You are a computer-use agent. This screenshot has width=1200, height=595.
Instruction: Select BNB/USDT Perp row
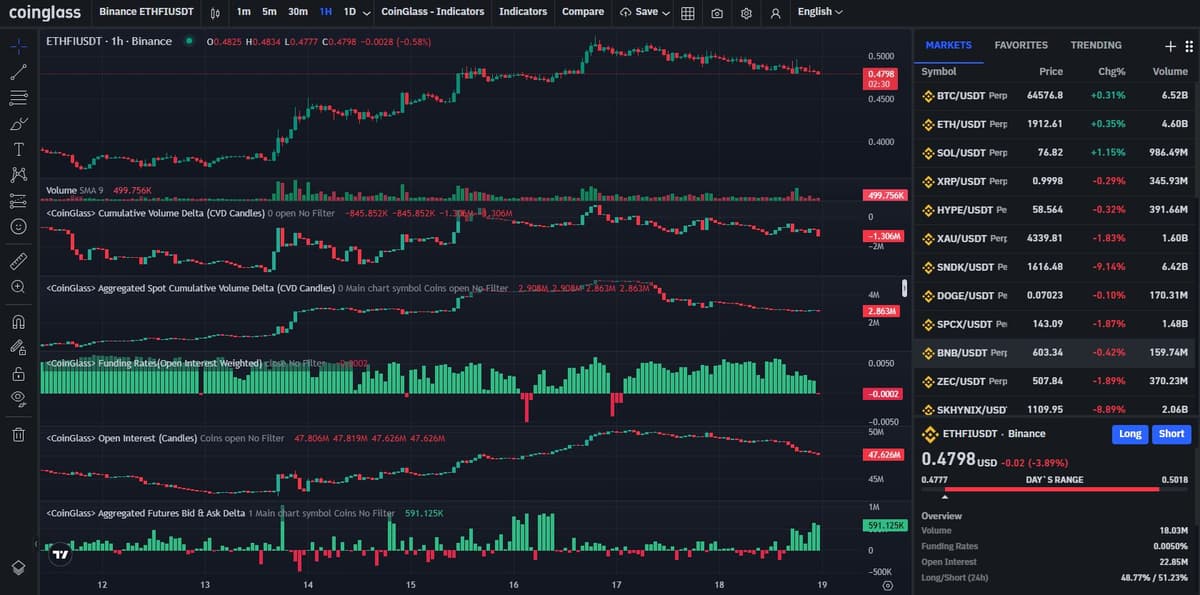[x=1056, y=353]
